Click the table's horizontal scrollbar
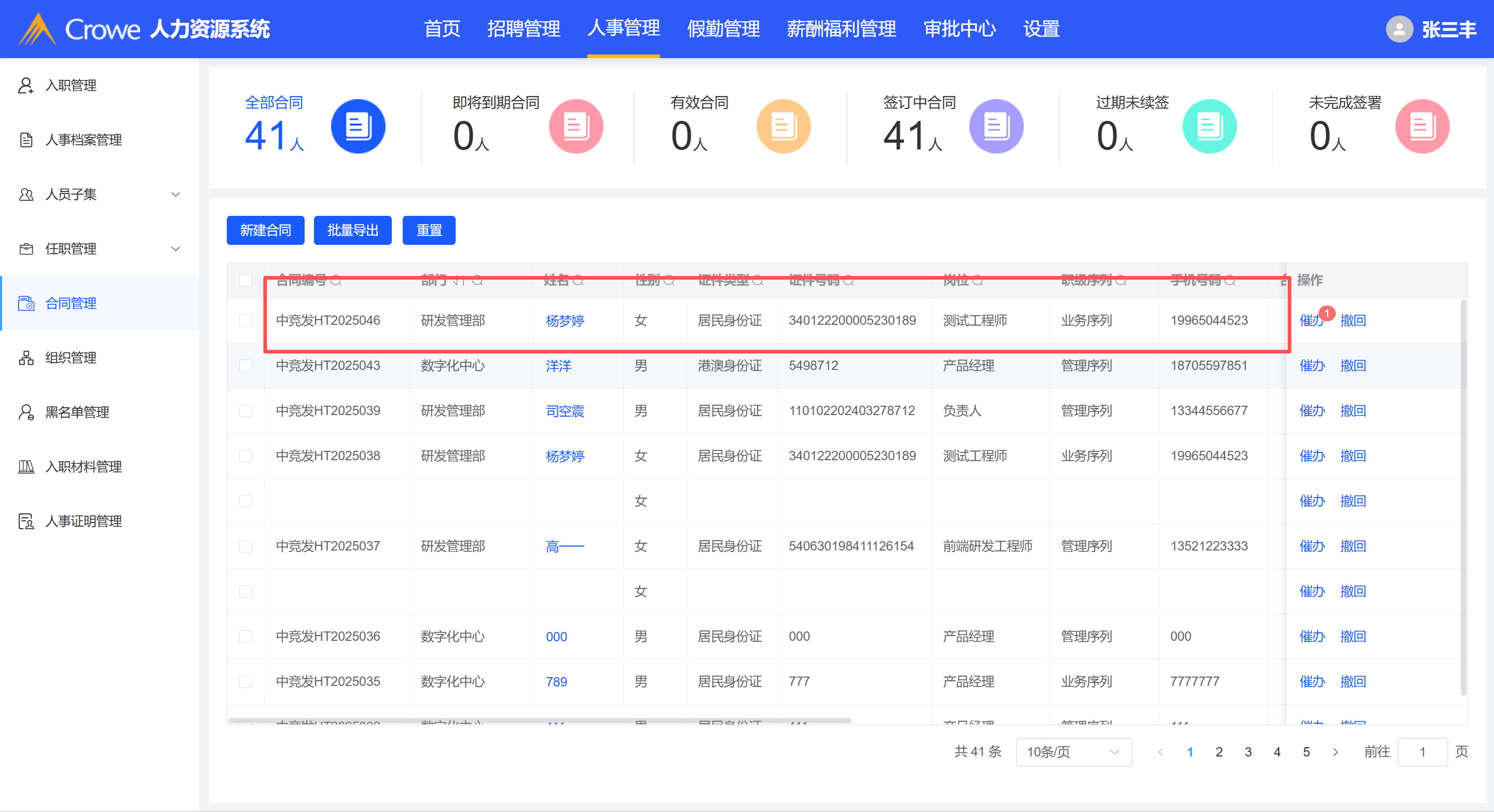The width and height of the screenshot is (1494, 812). [x=539, y=721]
